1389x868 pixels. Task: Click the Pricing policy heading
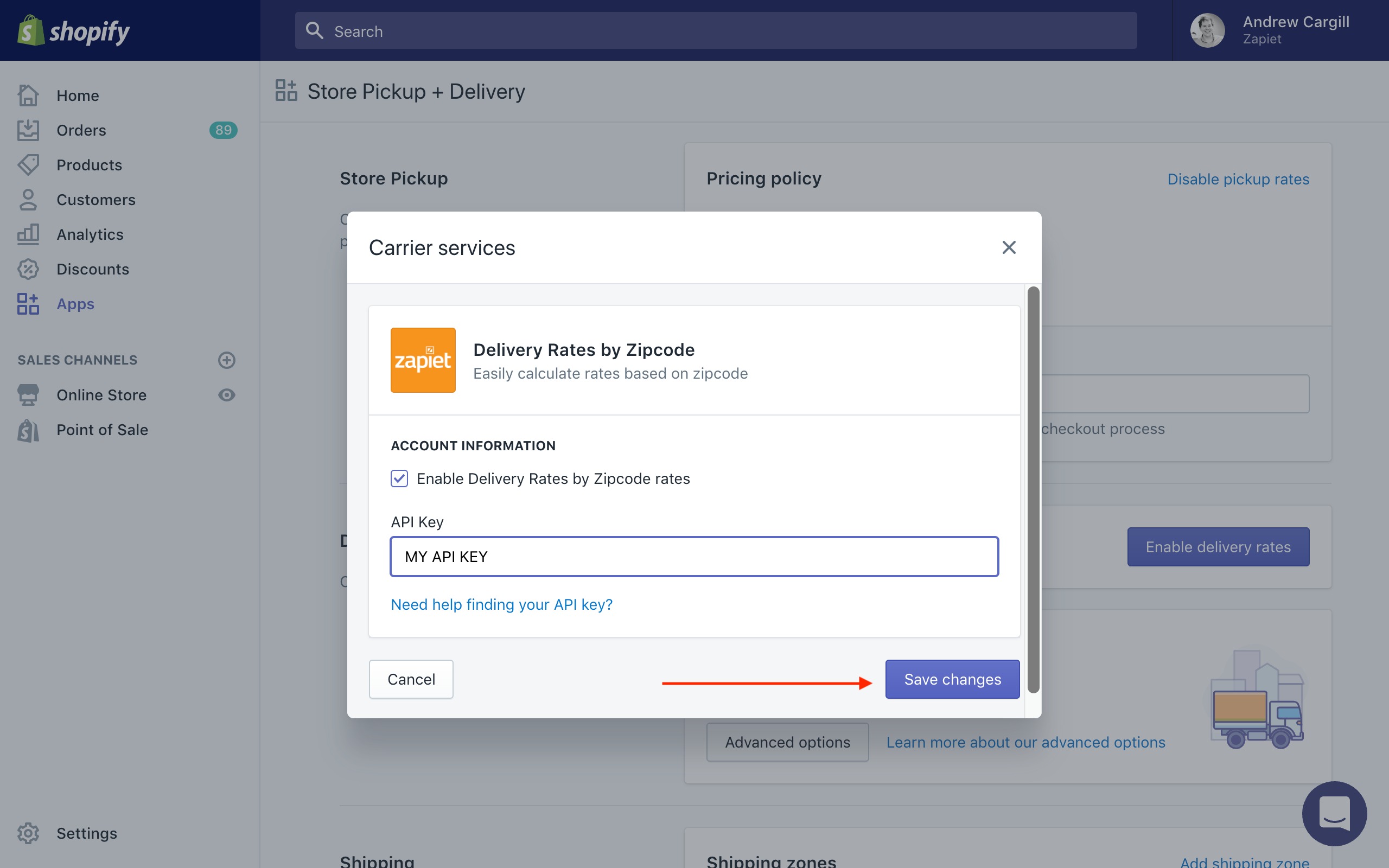(x=764, y=178)
